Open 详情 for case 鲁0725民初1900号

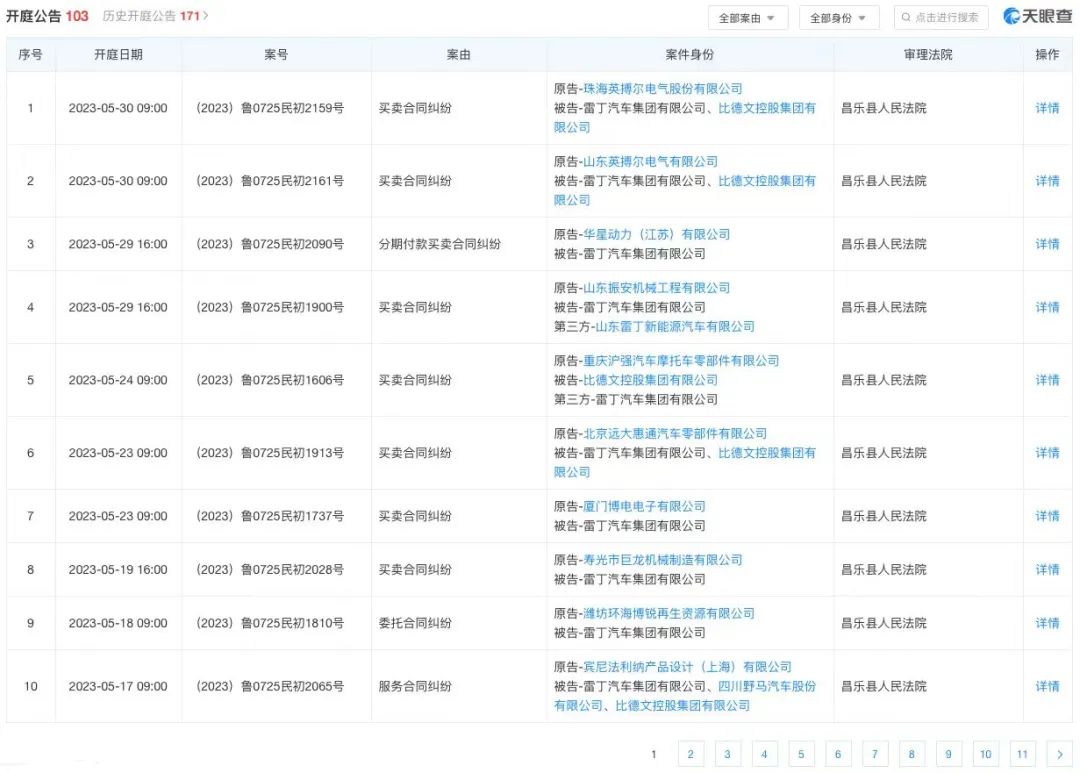coord(1047,307)
